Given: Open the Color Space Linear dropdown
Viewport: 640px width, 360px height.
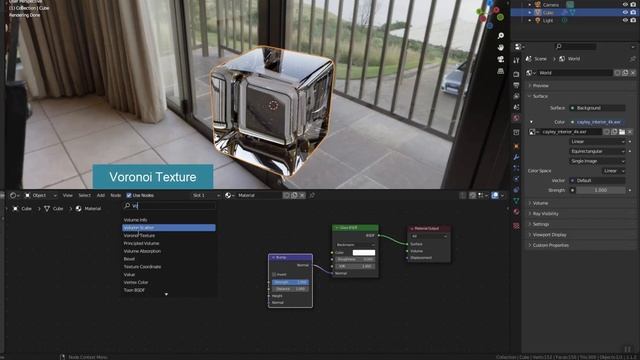Looking at the screenshot, I should click(x=613, y=171).
